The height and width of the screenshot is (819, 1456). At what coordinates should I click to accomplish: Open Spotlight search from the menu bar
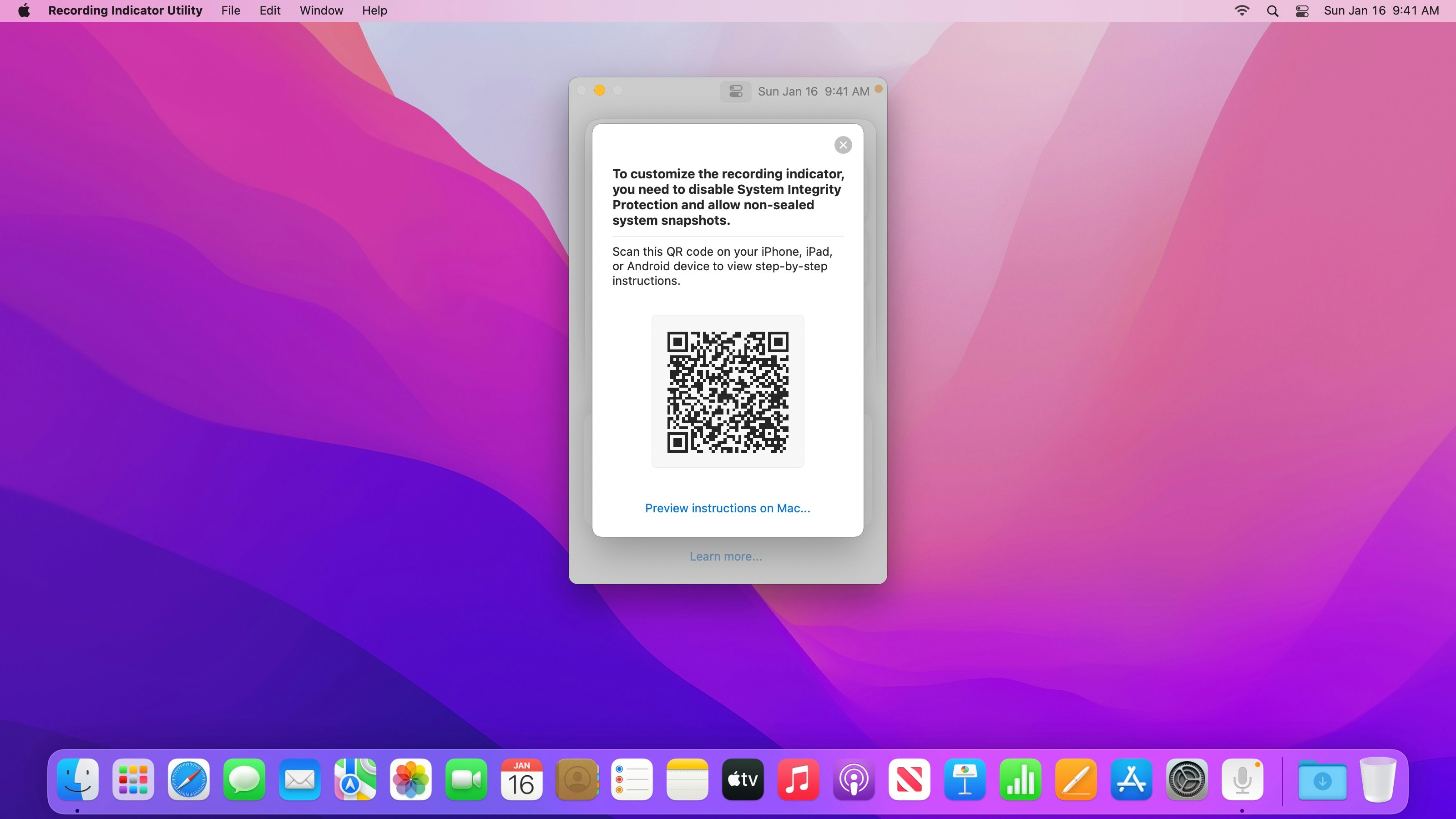(x=1272, y=11)
